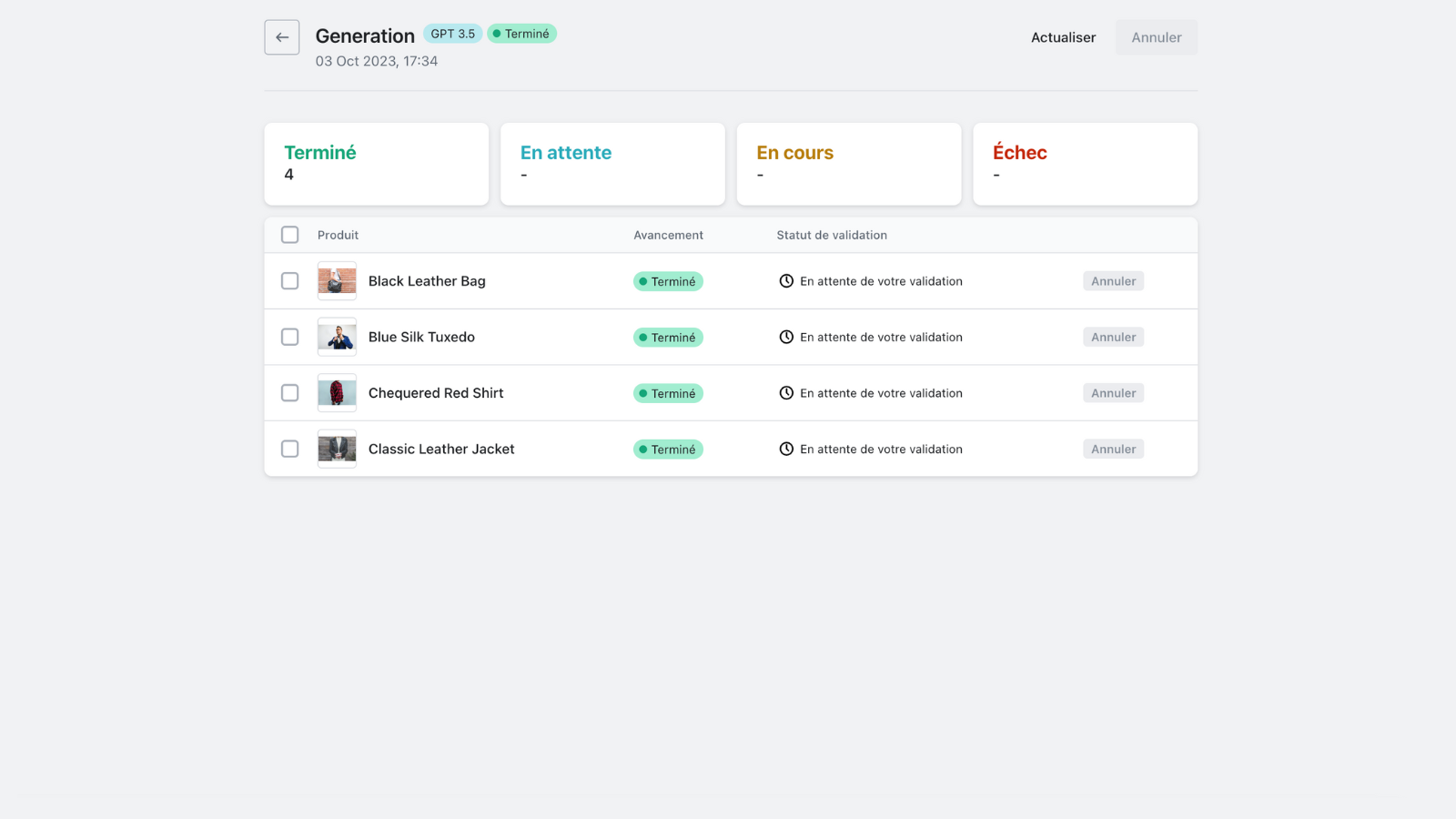Viewport: 1456px width, 819px height.
Task: Open the Classic Leather Jacket thumbnail
Action: point(337,449)
